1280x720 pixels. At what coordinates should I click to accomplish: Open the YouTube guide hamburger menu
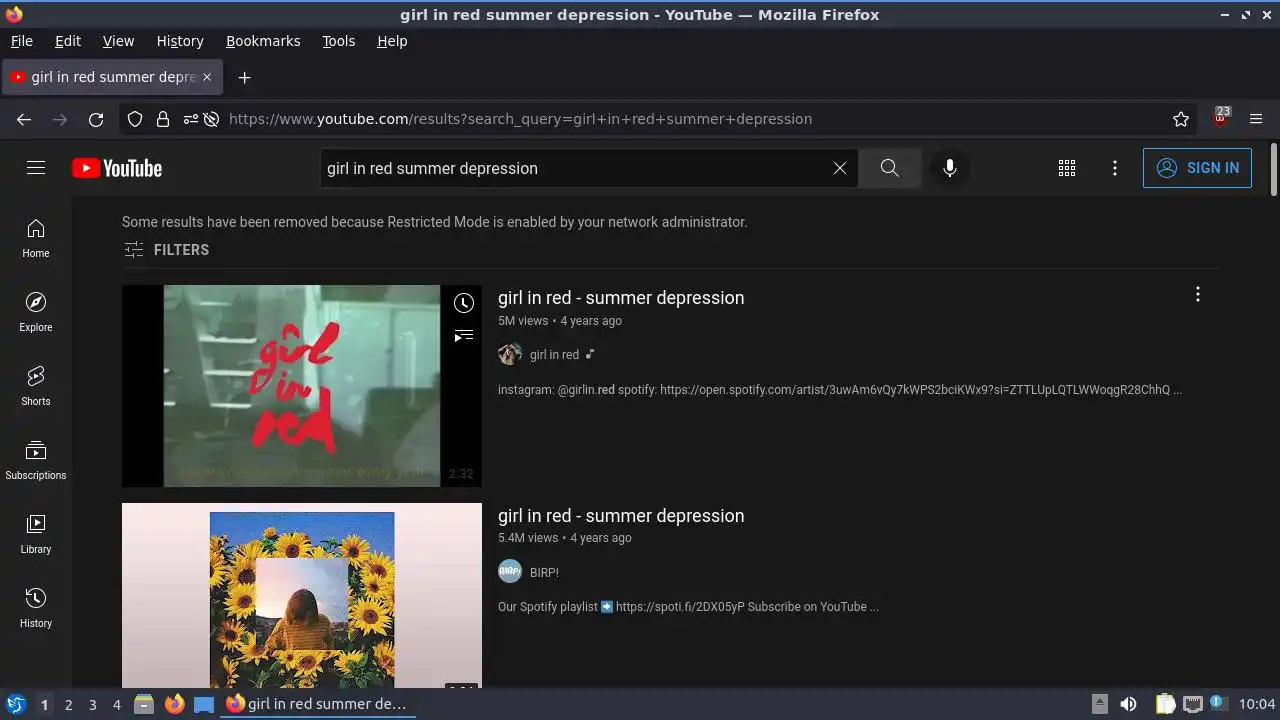[36, 168]
